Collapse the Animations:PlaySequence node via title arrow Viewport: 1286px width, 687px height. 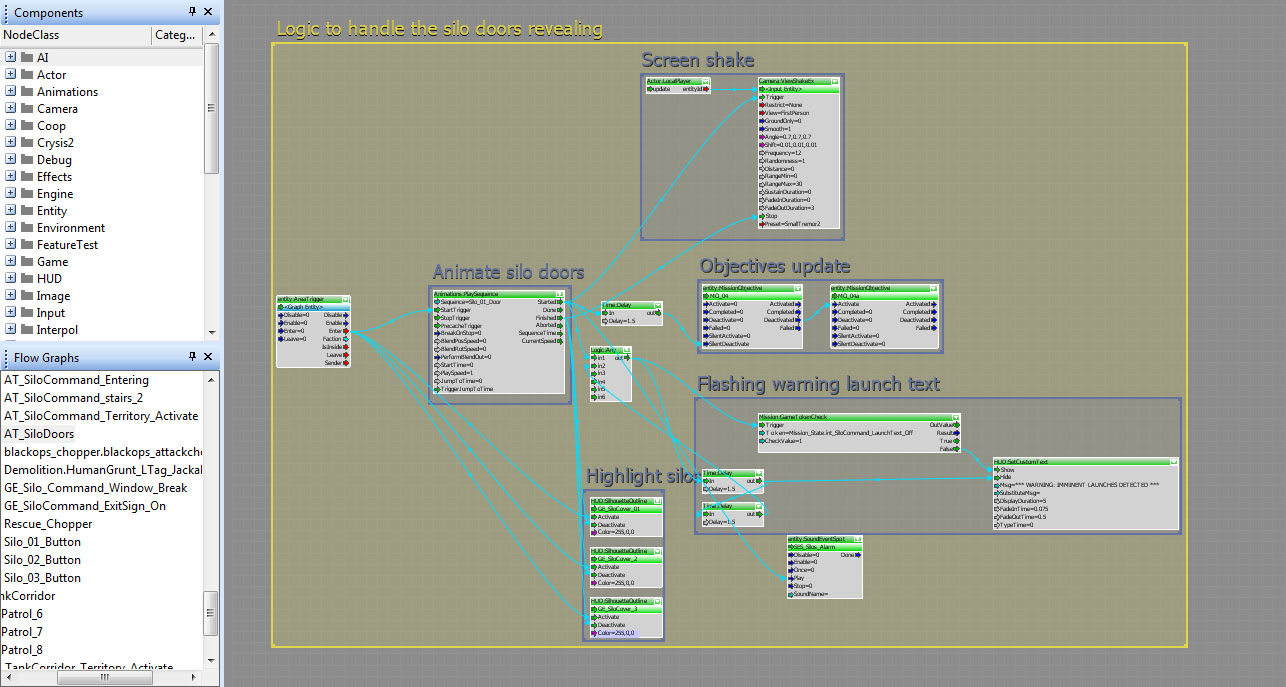click(x=564, y=294)
